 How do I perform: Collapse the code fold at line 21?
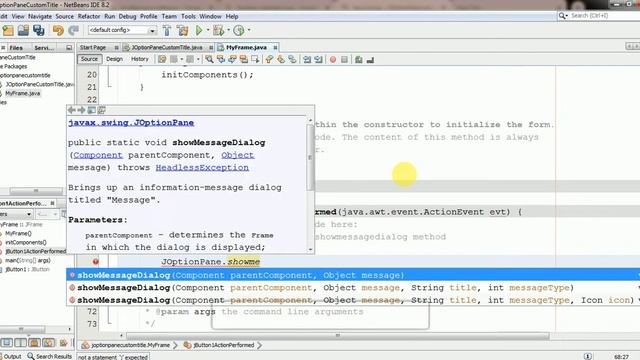pyautogui.click(x=109, y=86)
